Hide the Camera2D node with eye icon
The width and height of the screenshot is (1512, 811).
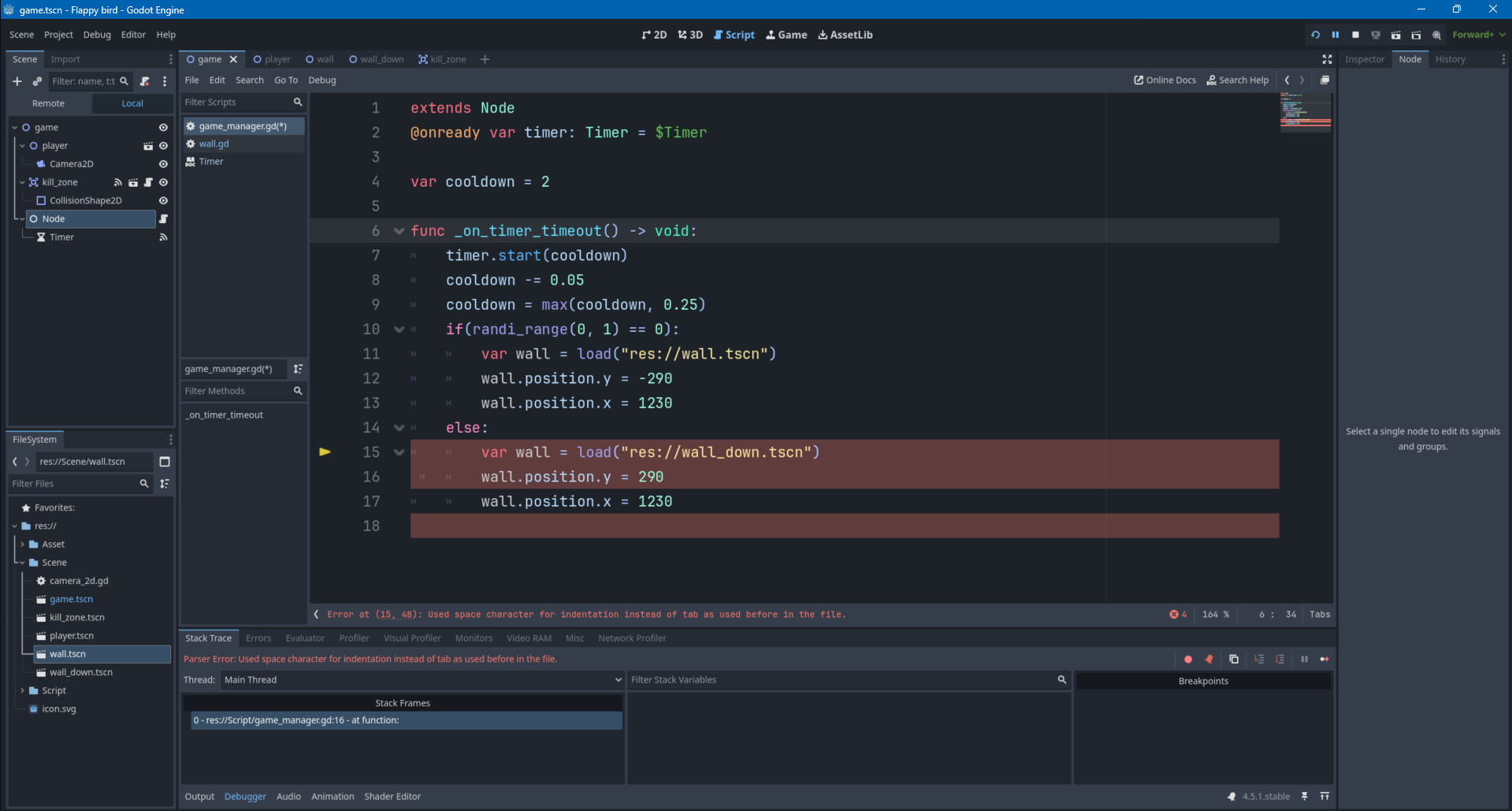(x=164, y=164)
